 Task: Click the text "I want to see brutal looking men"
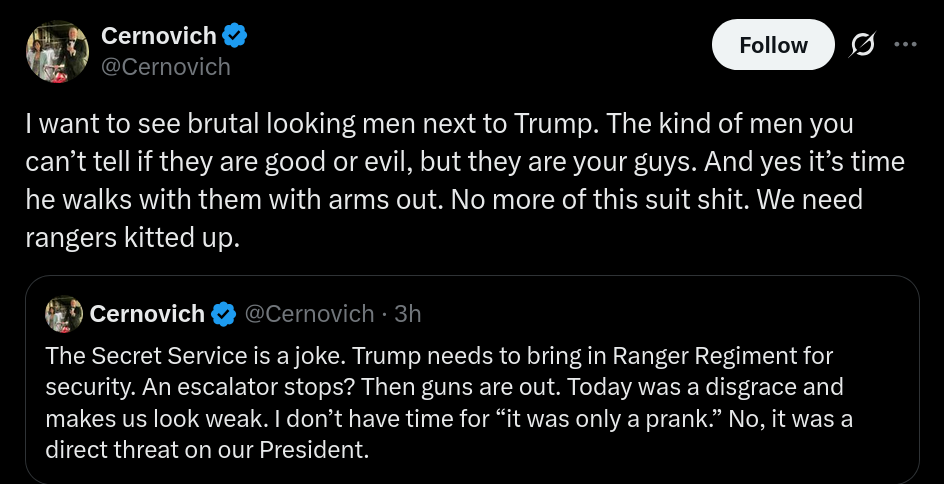point(191,124)
